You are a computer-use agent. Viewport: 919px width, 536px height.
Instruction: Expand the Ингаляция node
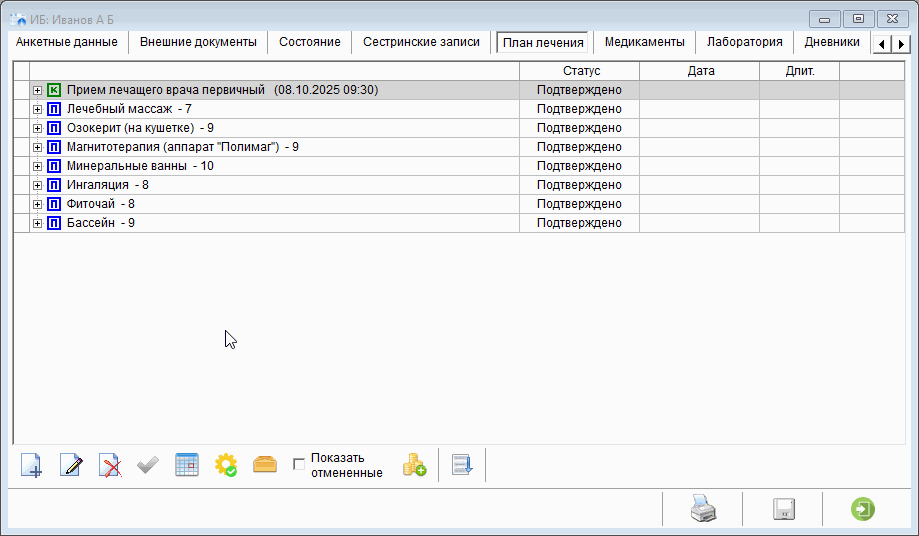38,185
